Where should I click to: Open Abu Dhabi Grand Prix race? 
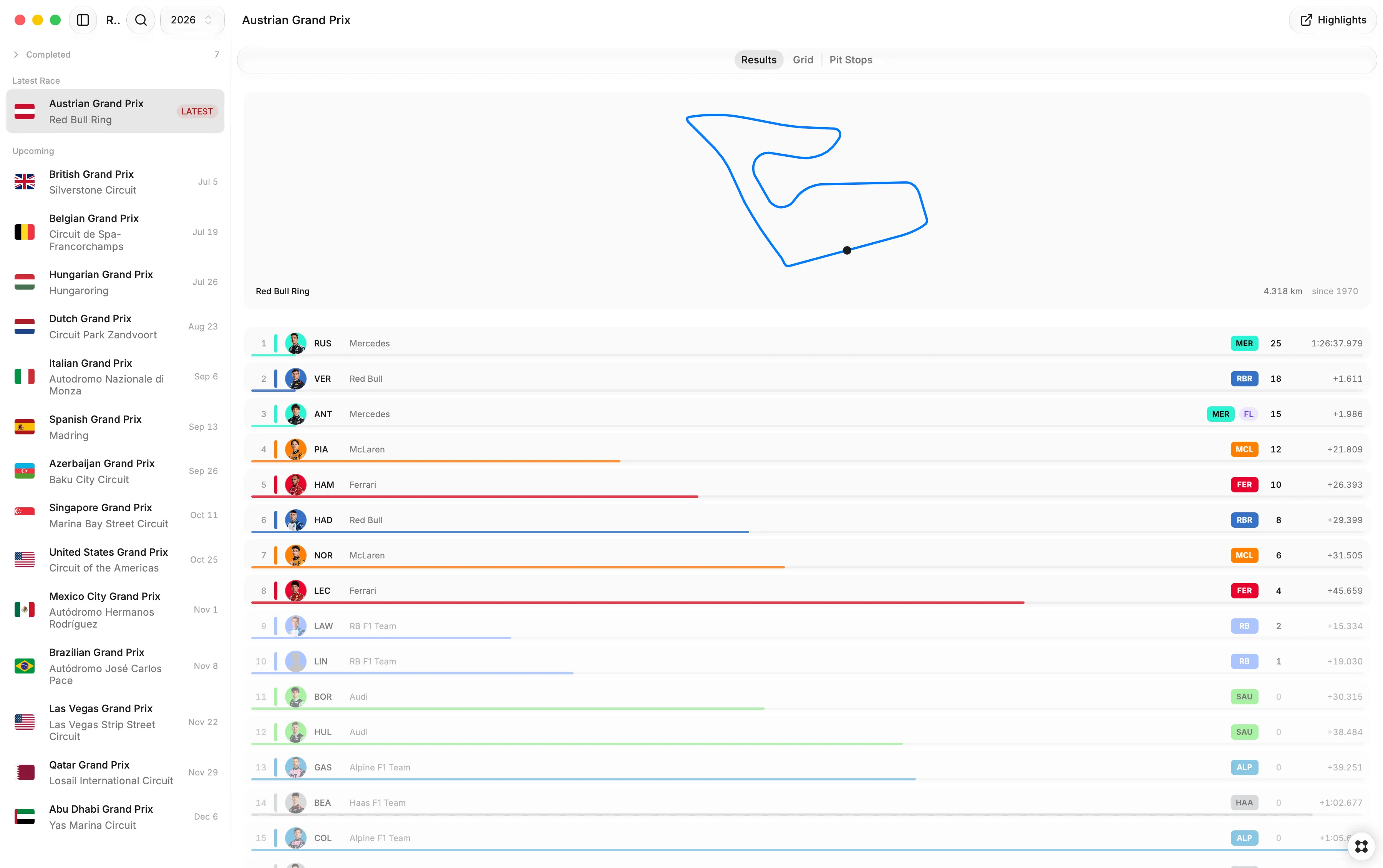coord(115,816)
